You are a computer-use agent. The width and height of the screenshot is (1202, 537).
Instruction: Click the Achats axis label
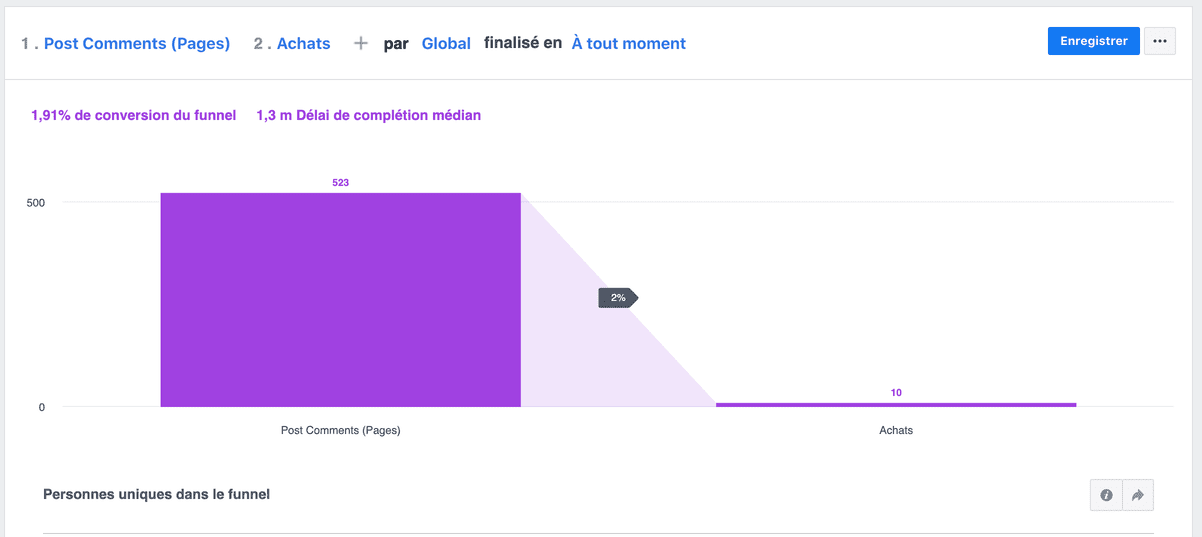[x=896, y=431]
